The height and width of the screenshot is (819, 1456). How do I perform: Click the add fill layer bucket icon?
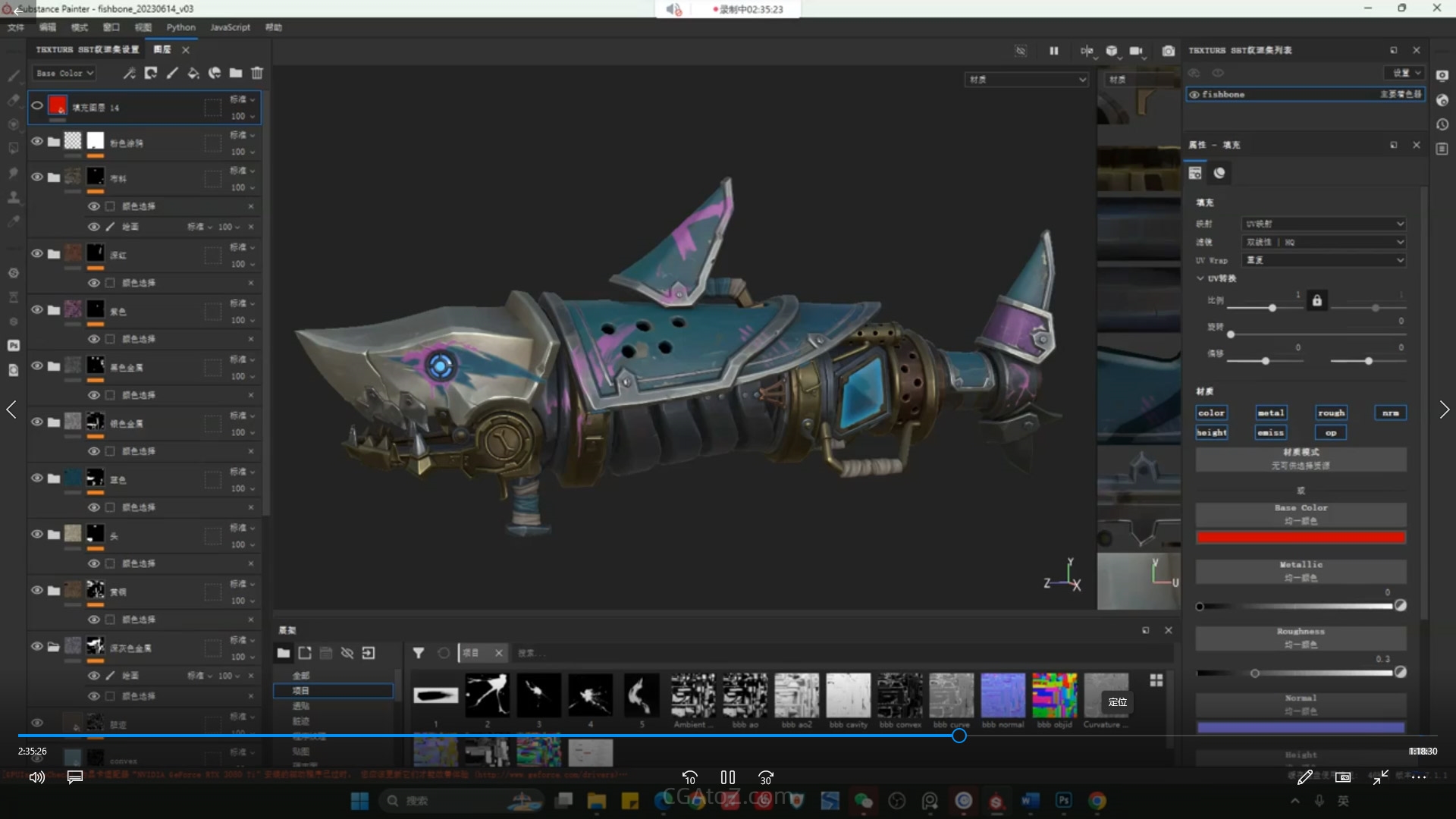coord(193,73)
